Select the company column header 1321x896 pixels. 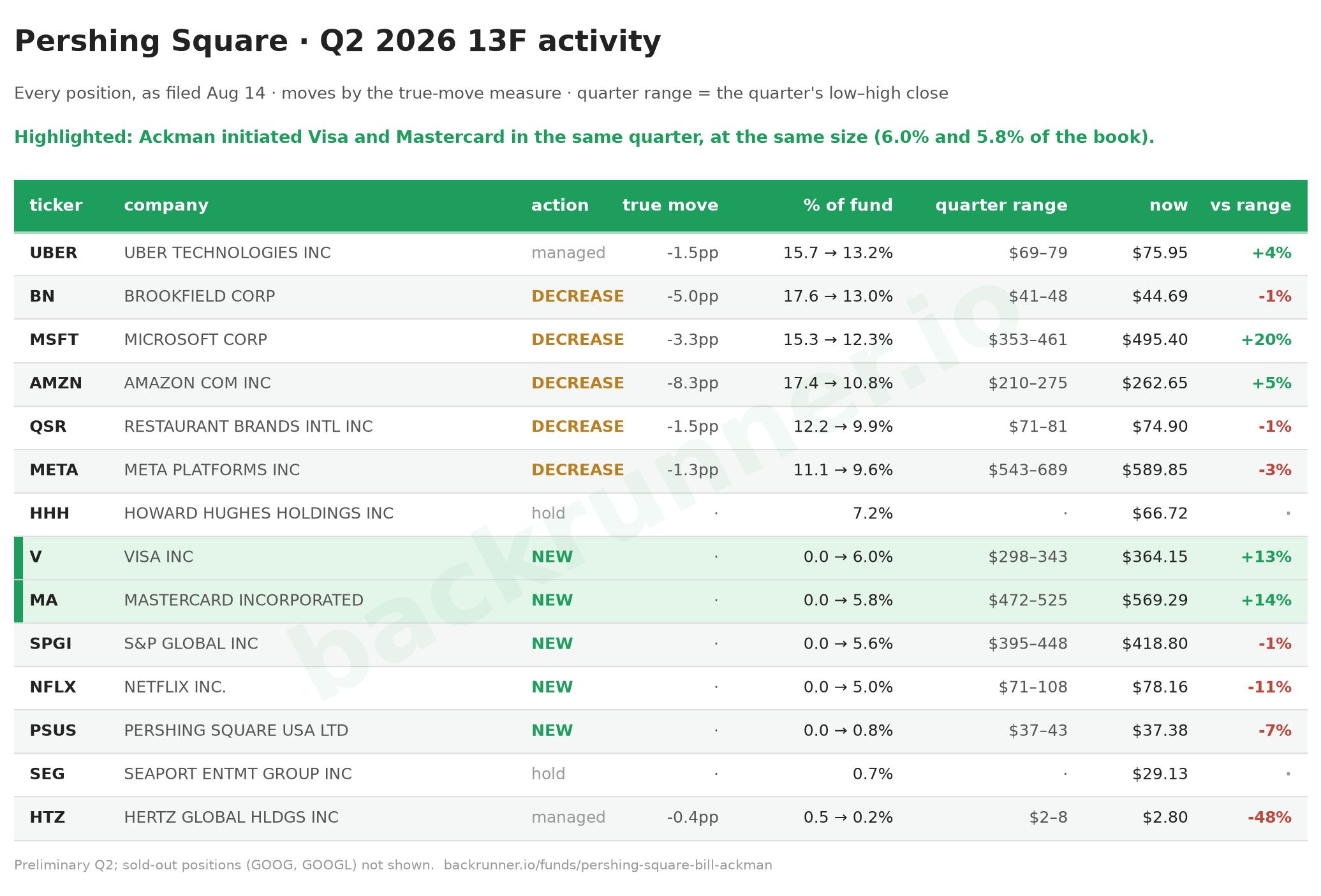pyautogui.click(x=166, y=205)
